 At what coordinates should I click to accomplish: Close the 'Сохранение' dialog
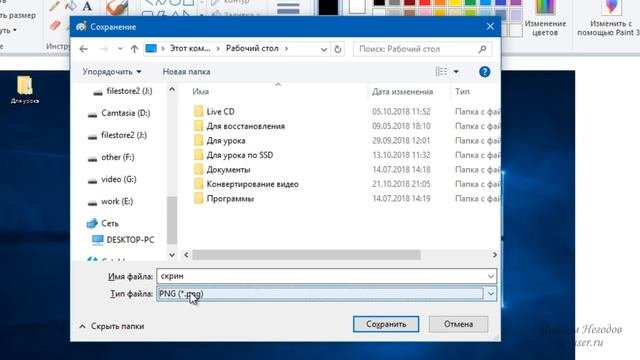[490, 27]
